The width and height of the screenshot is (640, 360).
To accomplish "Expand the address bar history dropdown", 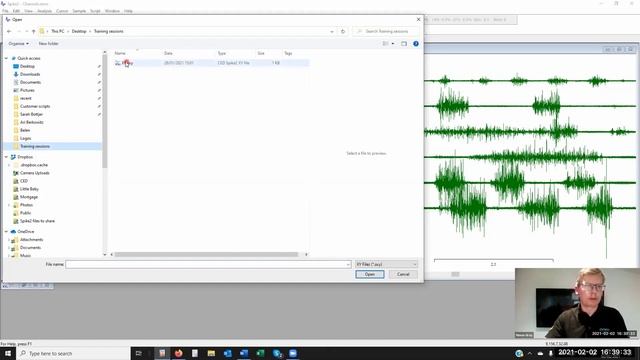I will (x=332, y=31).
